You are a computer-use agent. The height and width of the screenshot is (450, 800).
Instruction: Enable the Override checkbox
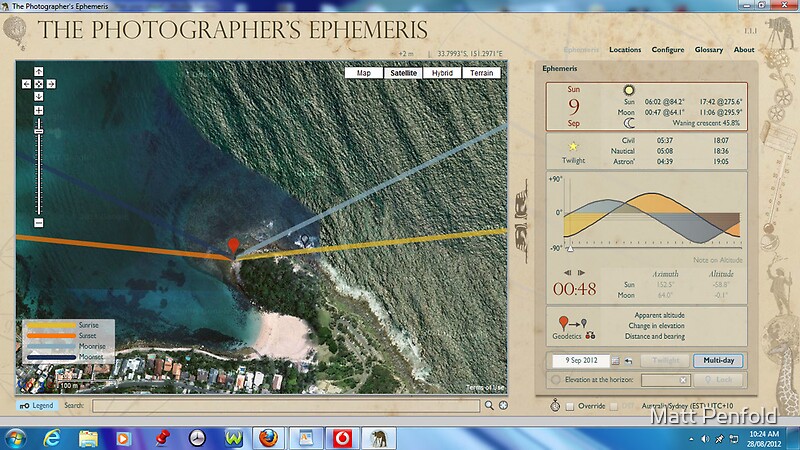click(570, 406)
